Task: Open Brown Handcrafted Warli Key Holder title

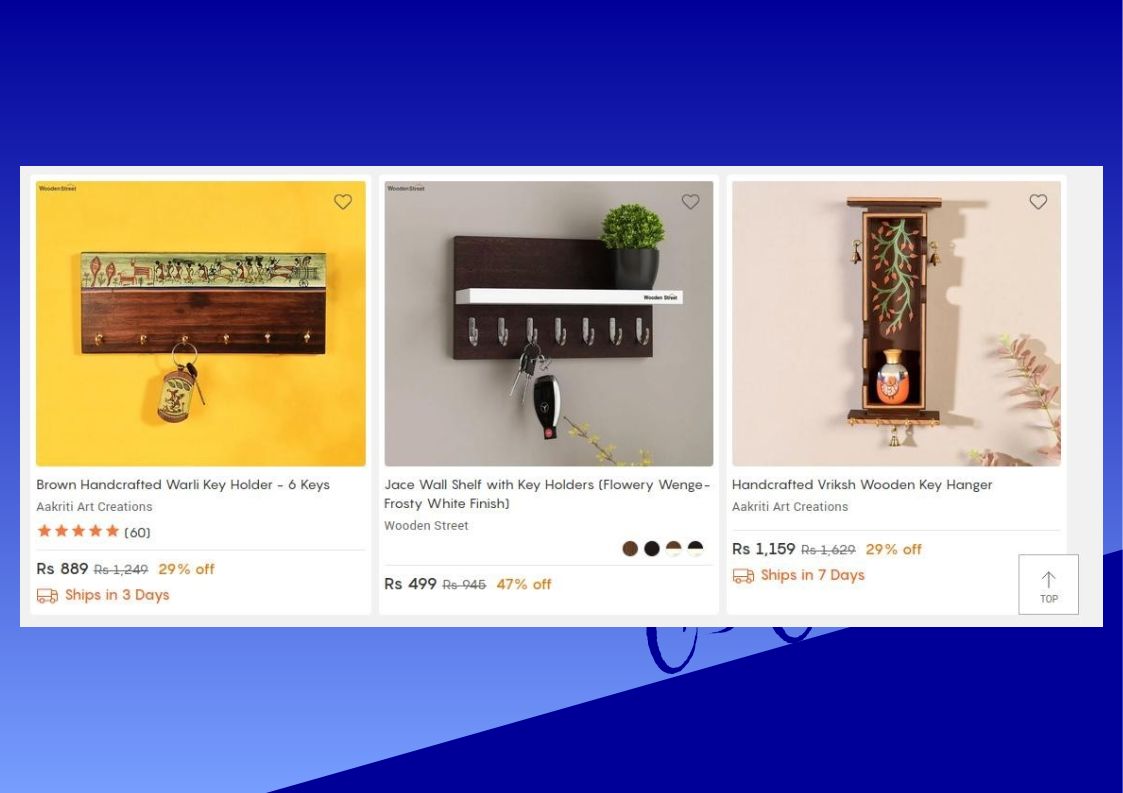Action: tap(183, 485)
